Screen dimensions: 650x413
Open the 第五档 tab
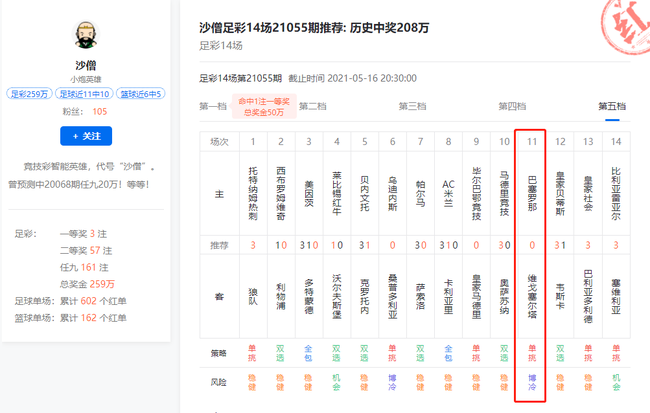tap(612, 106)
